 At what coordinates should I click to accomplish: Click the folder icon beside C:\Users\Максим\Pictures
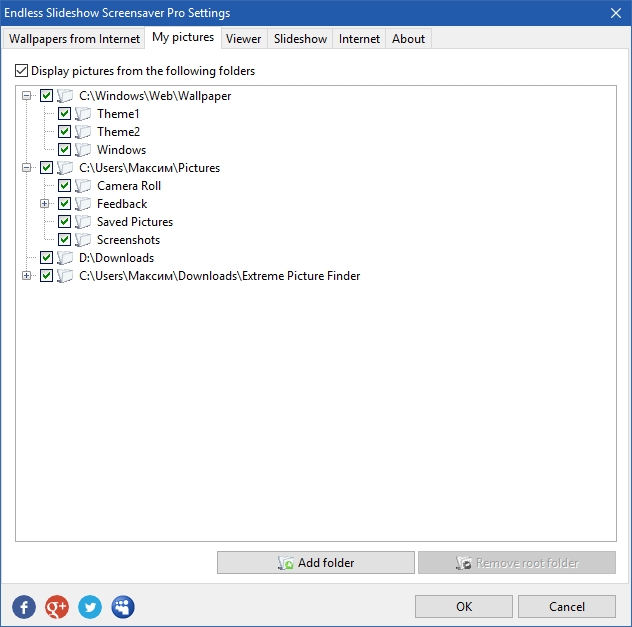coord(64,168)
